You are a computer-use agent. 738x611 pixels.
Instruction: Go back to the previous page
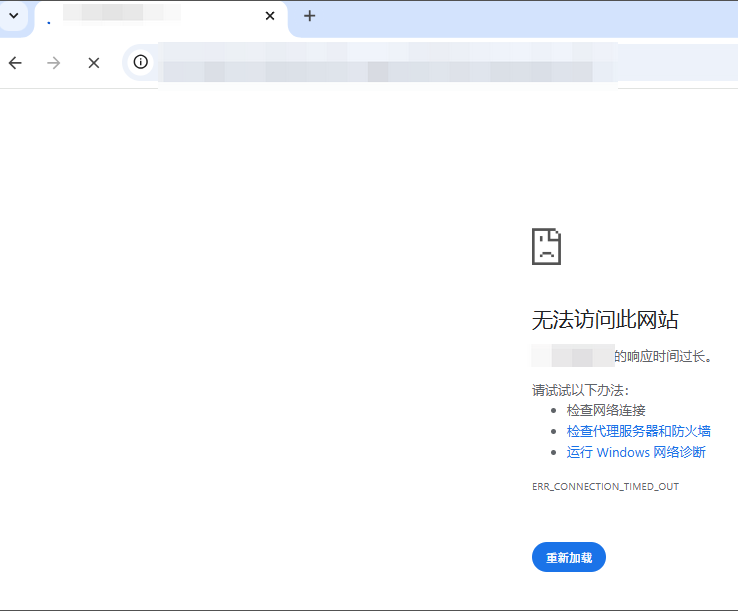(15, 63)
